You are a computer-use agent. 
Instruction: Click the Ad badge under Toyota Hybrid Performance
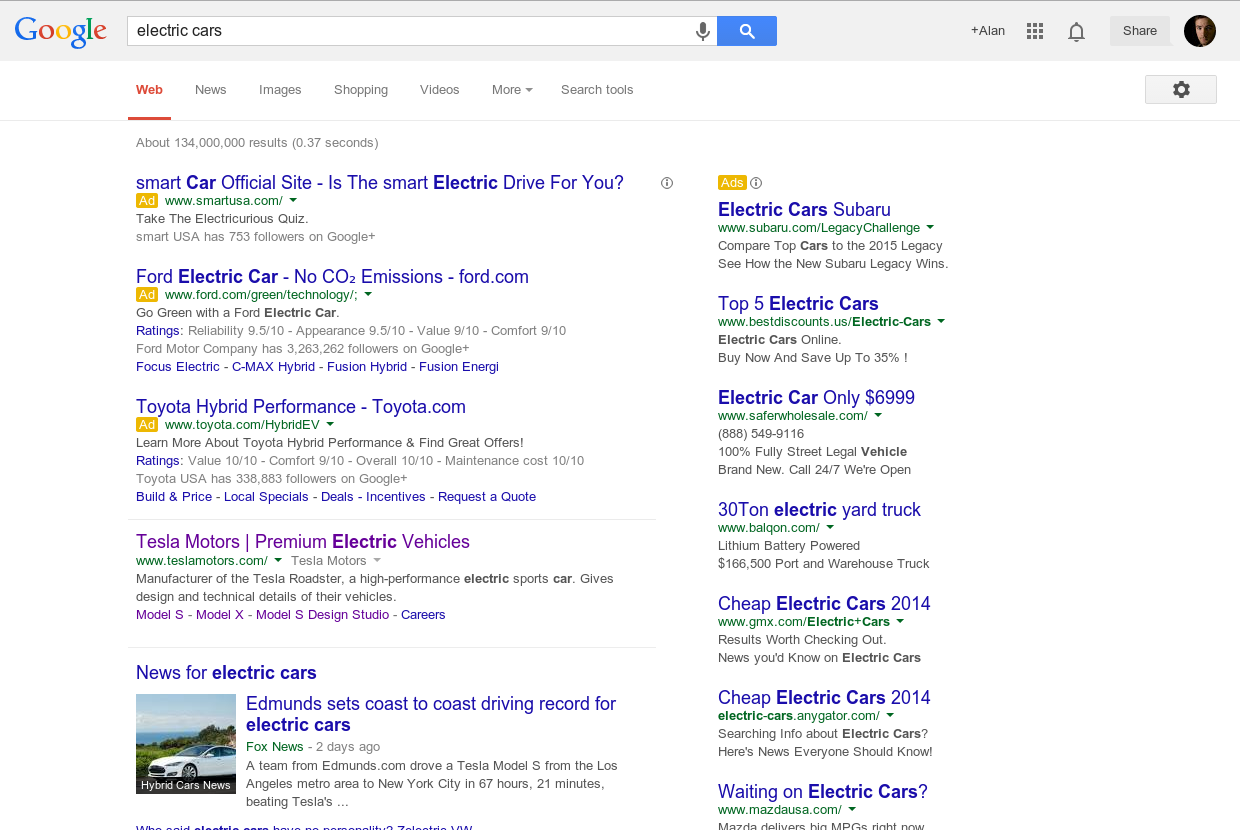[x=147, y=425]
